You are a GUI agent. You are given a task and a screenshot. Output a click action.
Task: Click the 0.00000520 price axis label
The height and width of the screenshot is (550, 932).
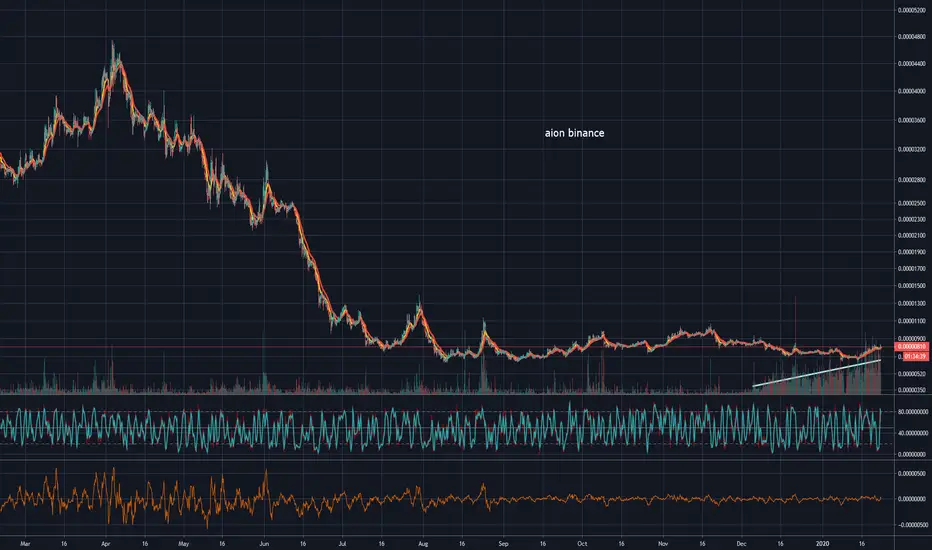click(x=912, y=374)
